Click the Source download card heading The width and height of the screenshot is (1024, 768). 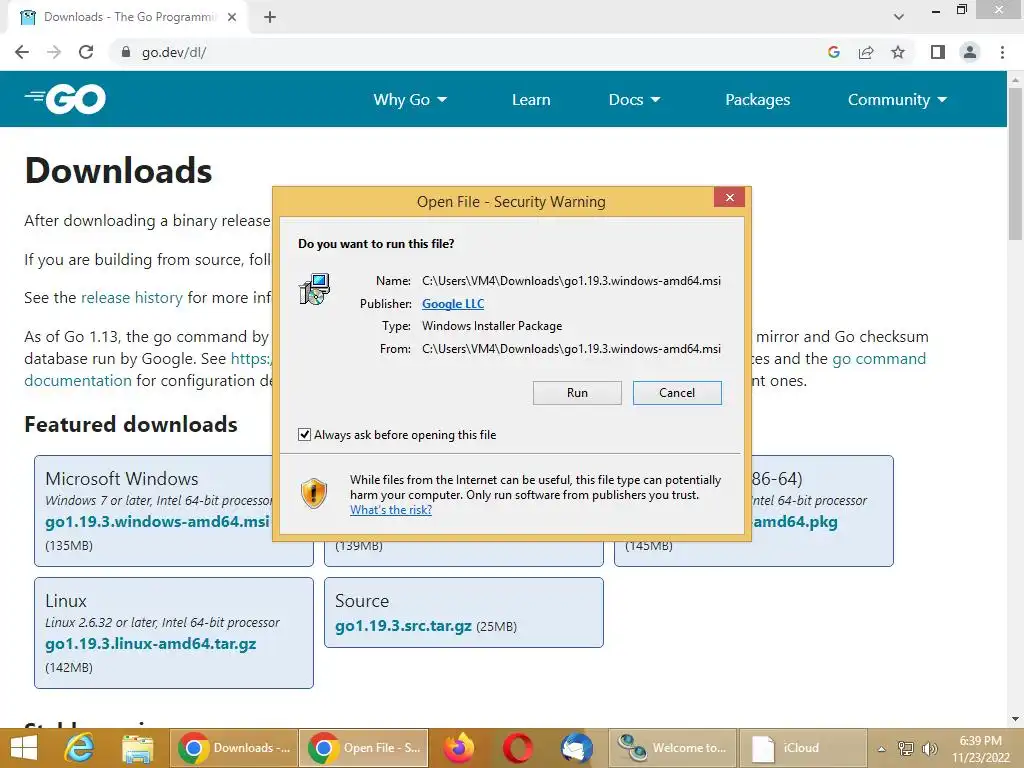click(x=362, y=601)
